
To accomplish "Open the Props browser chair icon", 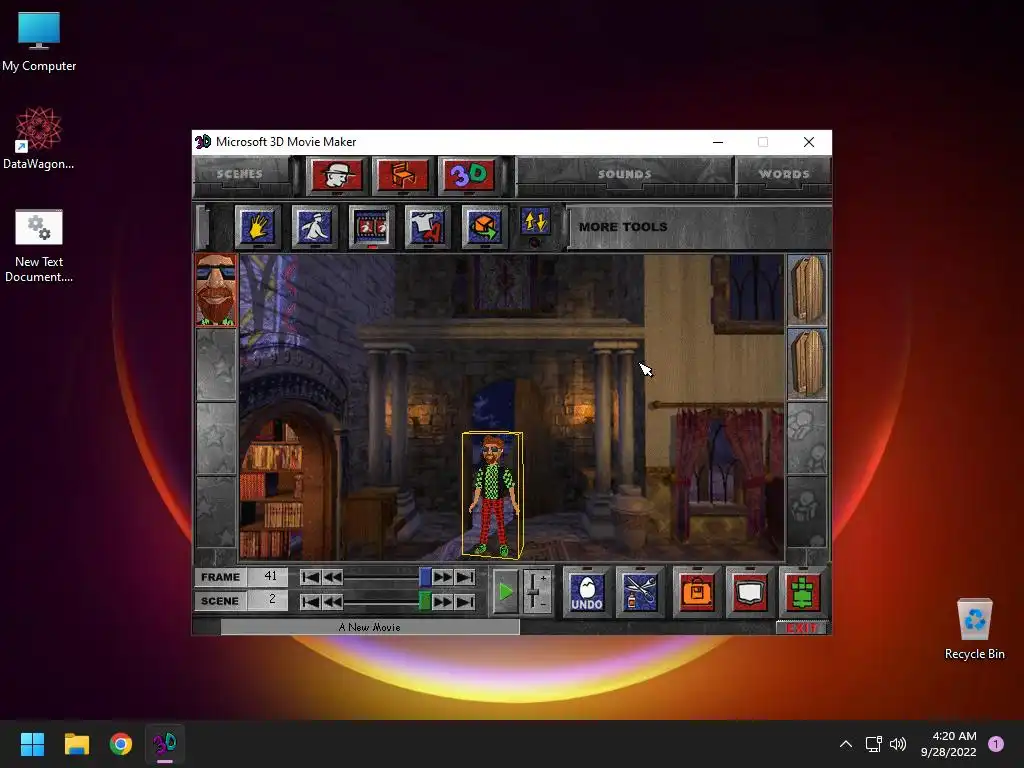I will (x=403, y=175).
